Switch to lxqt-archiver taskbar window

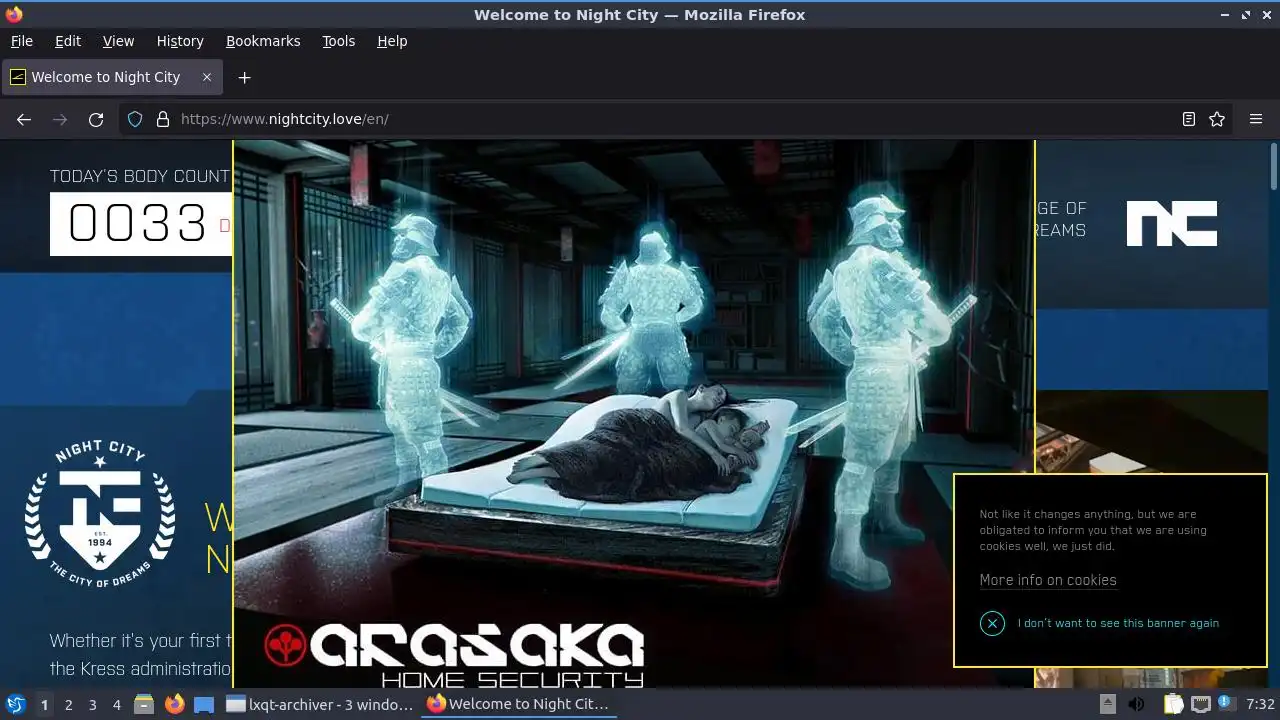(321, 704)
